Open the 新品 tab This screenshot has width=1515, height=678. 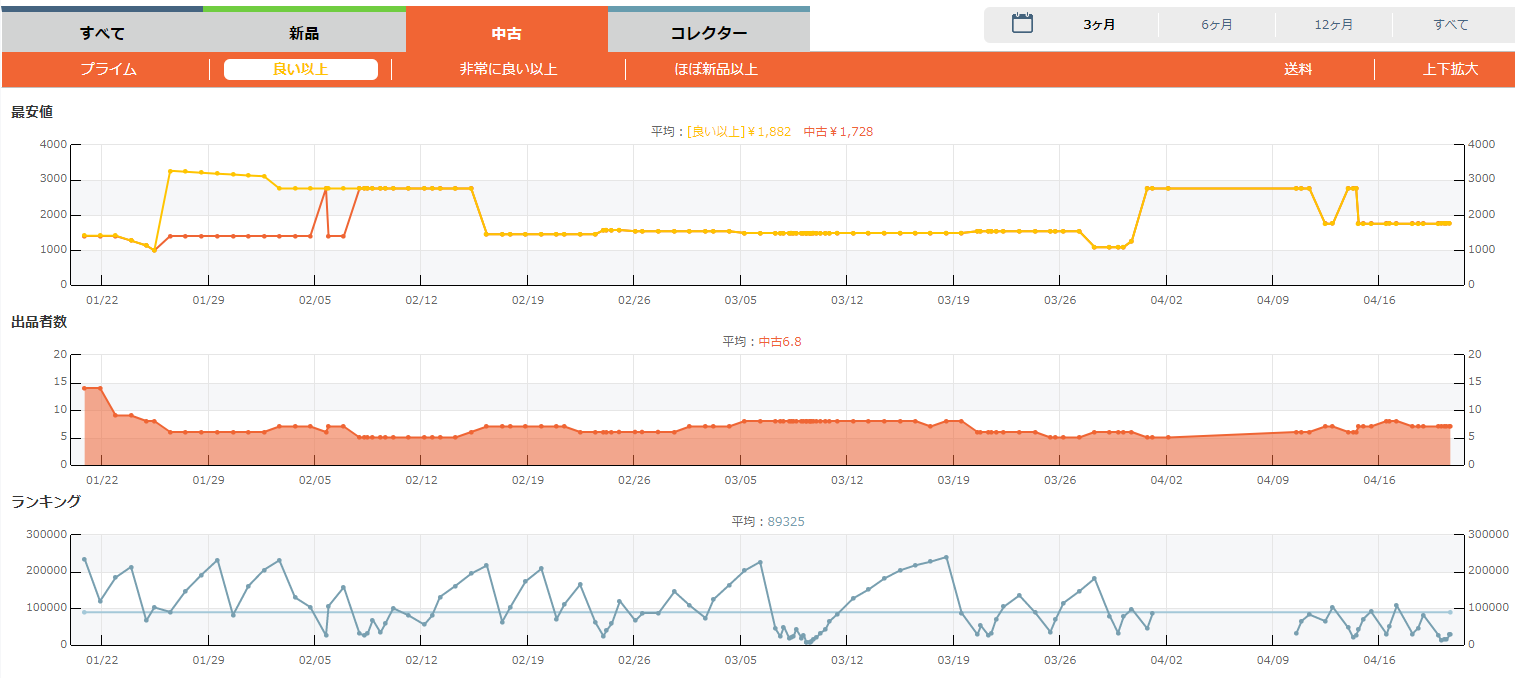coord(304,33)
